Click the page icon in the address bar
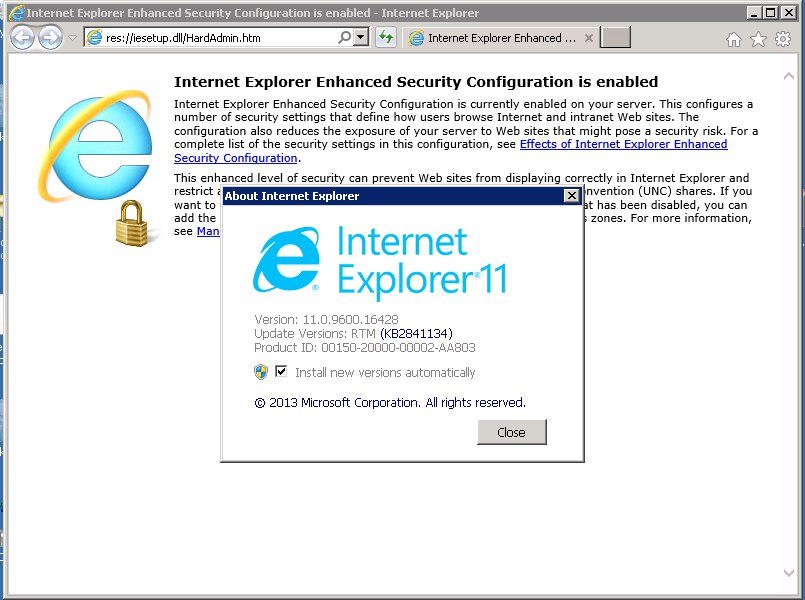805x600 pixels. click(94, 37)
